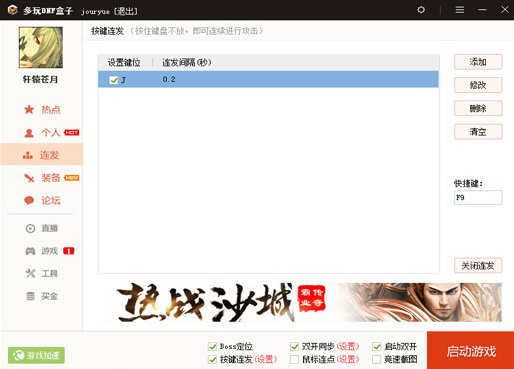Open the 游戏 sidebar section
The height and width of the screenshot is (369, 514).
point(42,251)
